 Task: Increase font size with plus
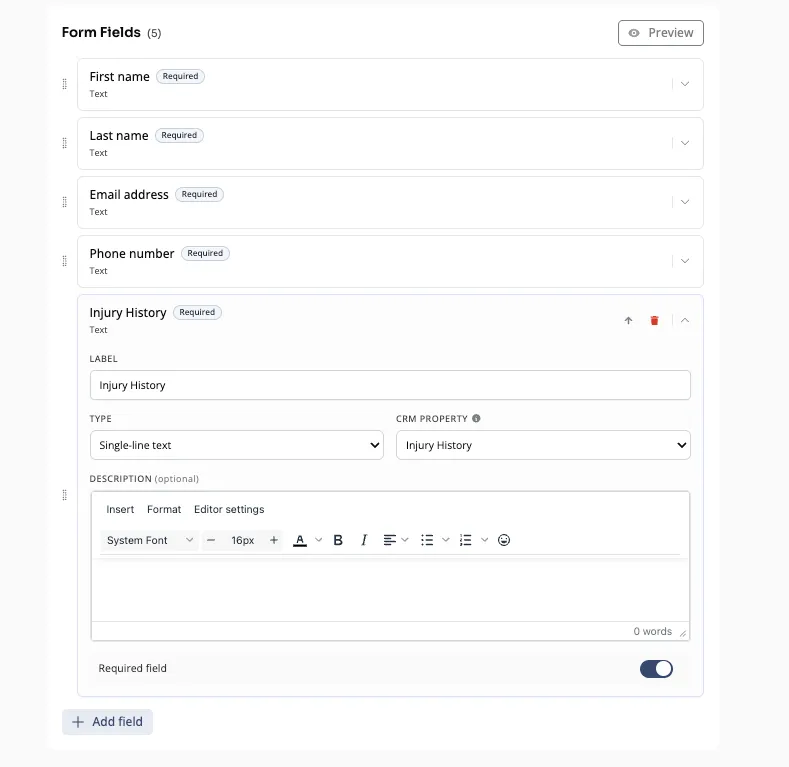point(274,540)
